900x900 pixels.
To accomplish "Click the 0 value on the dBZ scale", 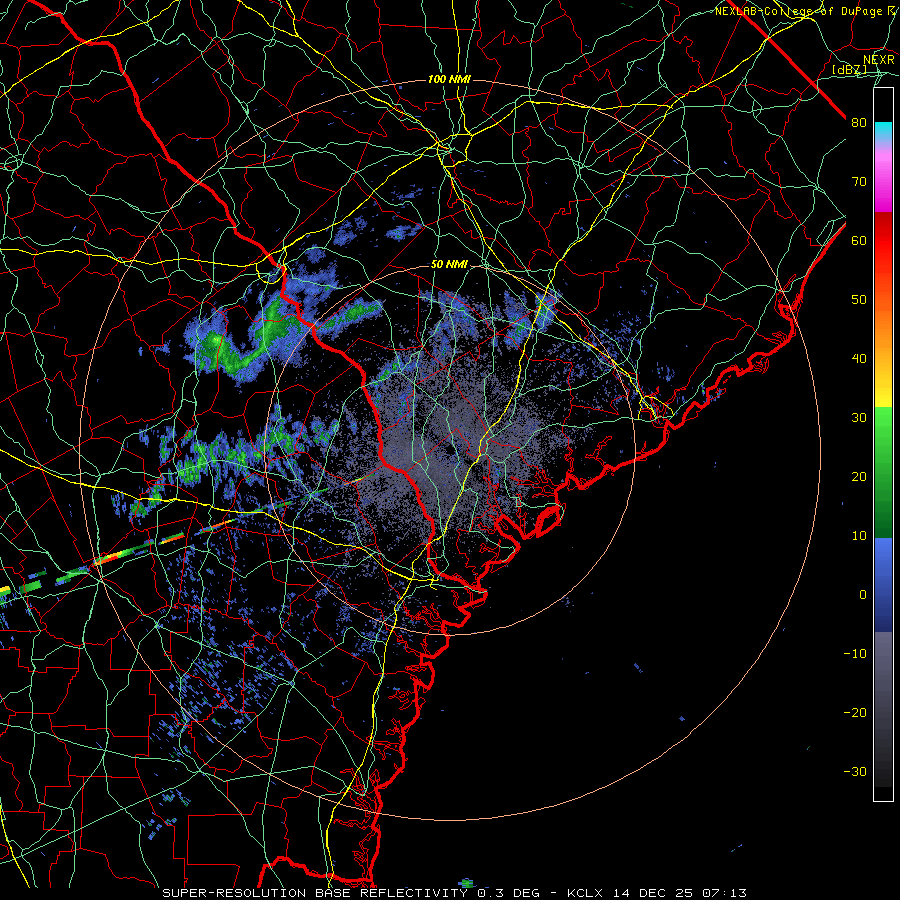I will [x=863, y=595].
